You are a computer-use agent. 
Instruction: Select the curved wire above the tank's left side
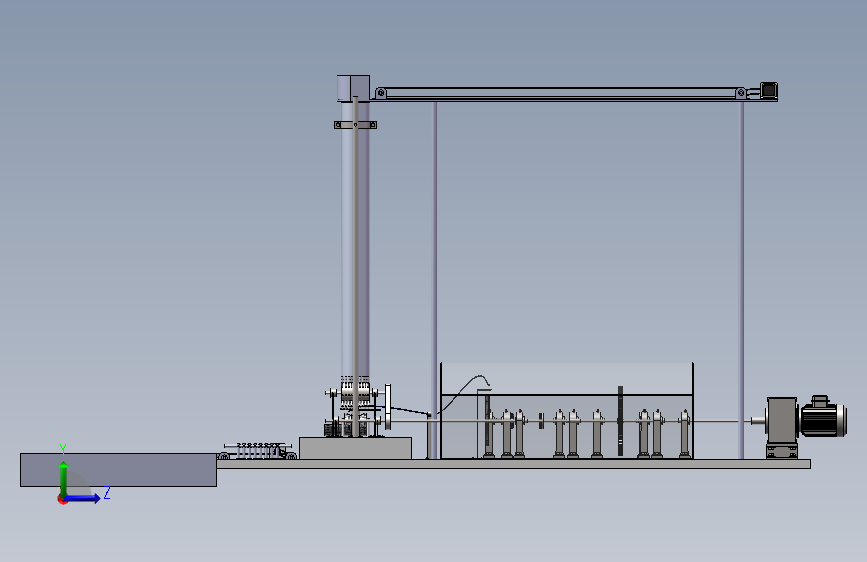(x=464, y=393)
